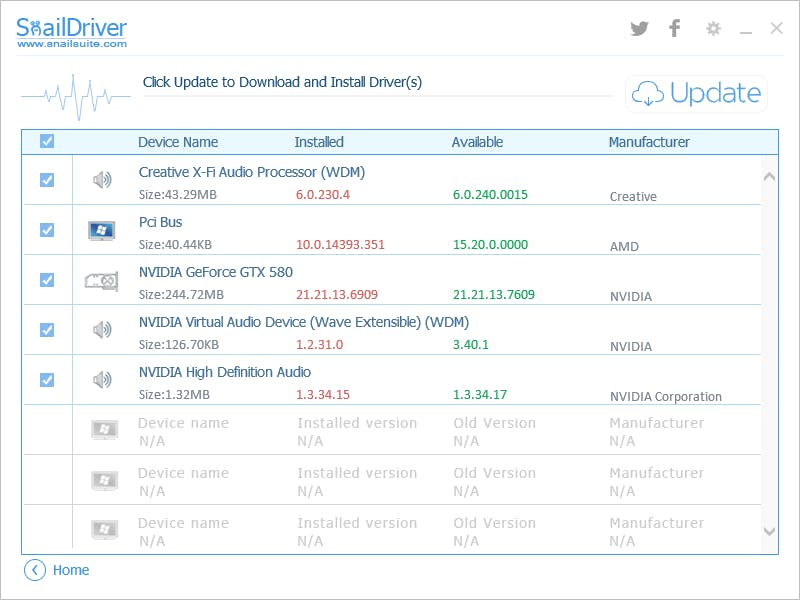Click Size:1.32MB text

pos(174,394)
